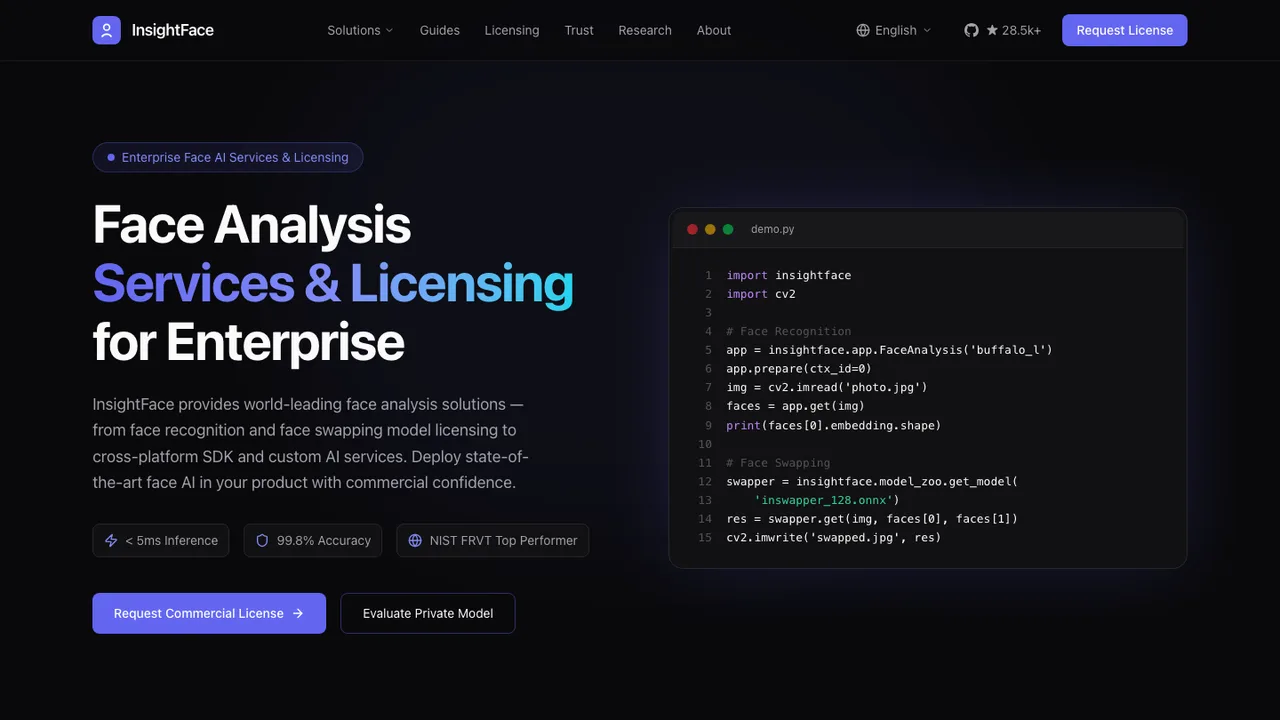Click the InsightFace logo icon
Viewport: 1280px width, 720px height.
[x=107, y=30]
